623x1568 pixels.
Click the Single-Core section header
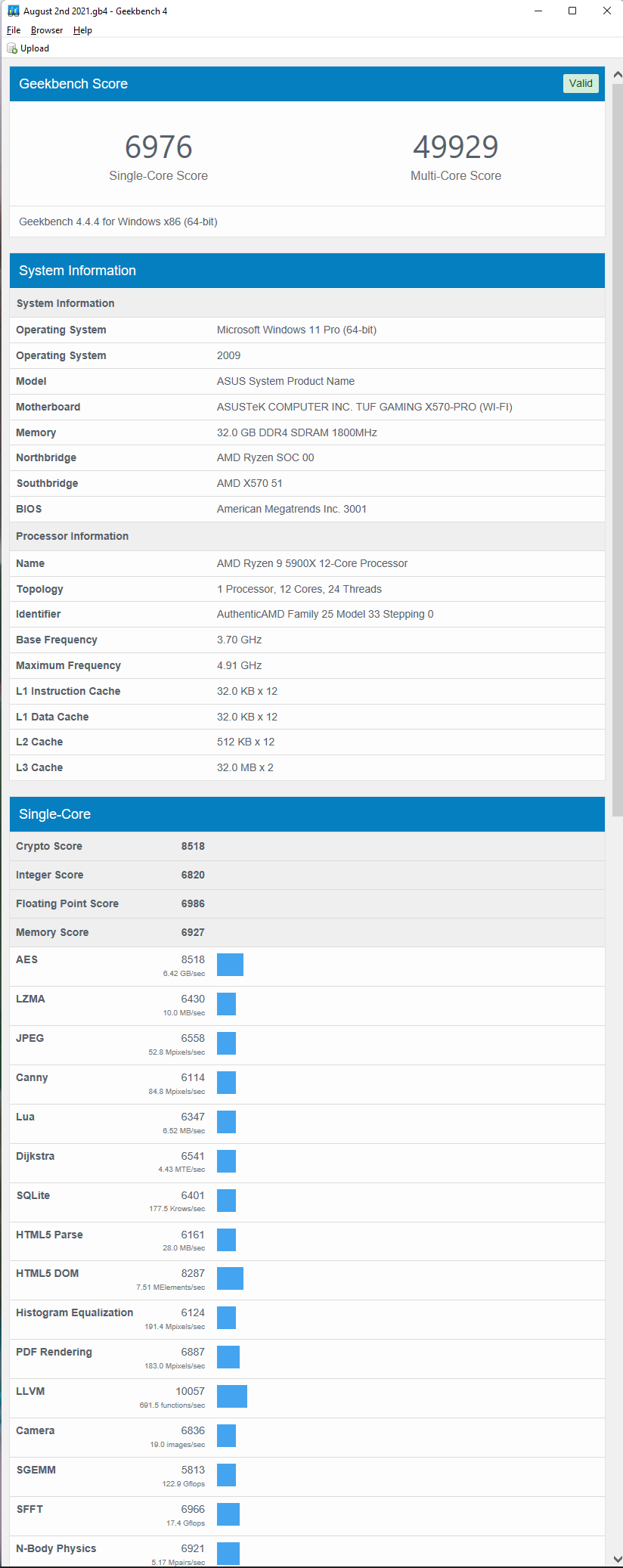point(307,814)
